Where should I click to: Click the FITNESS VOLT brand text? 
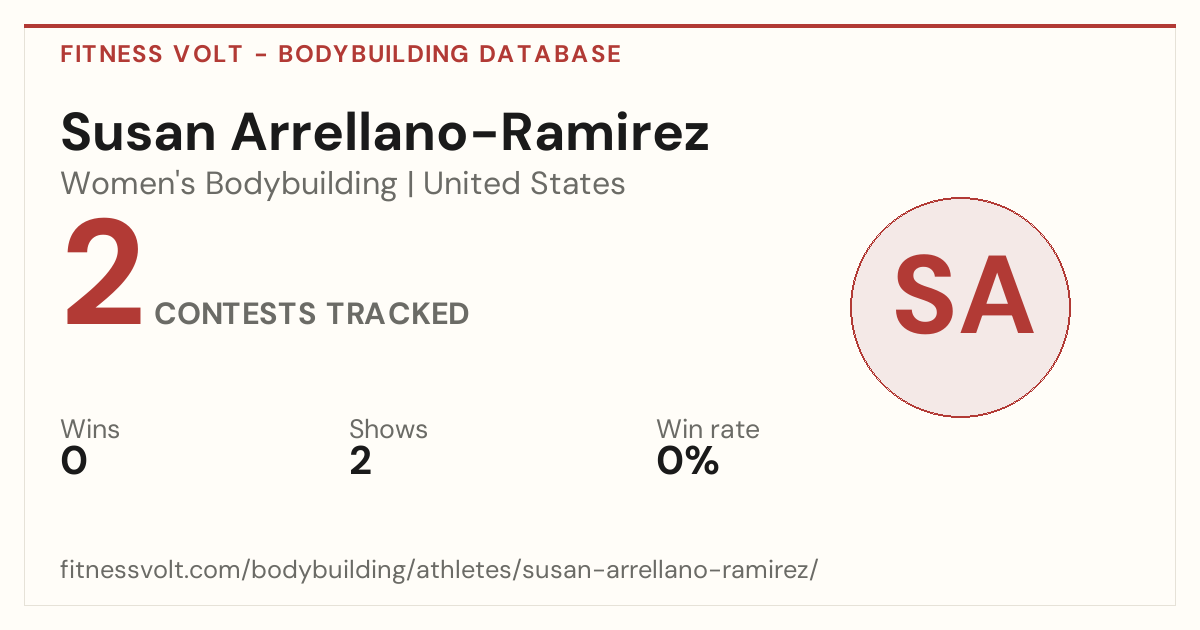click(152, 54)
